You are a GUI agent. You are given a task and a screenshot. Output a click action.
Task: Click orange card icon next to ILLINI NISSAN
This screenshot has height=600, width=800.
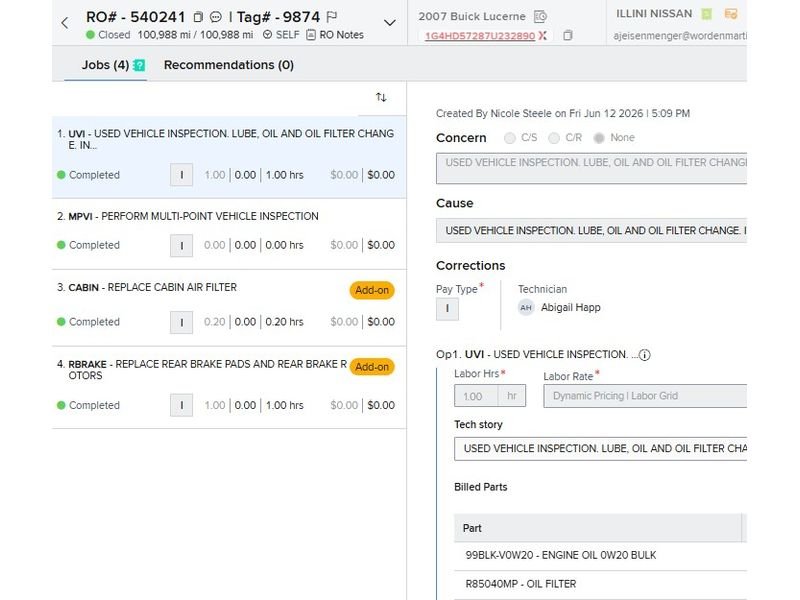pyautogui.click(x=731, y=14)
